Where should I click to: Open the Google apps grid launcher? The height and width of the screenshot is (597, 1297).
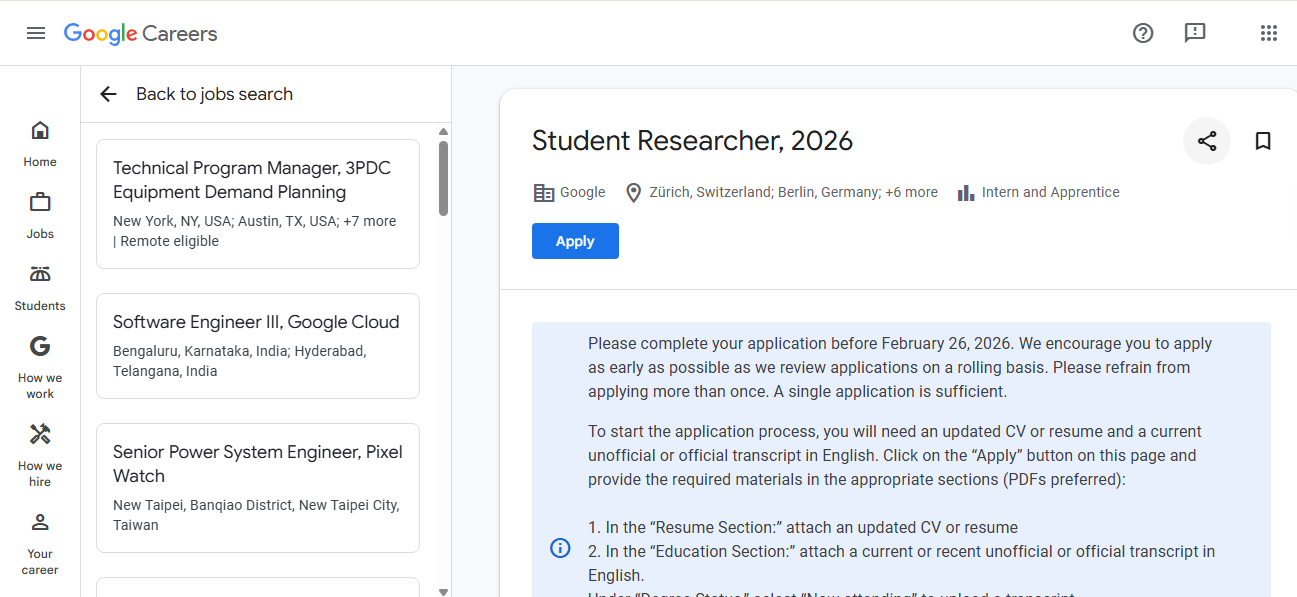[x=1268, y=33]
